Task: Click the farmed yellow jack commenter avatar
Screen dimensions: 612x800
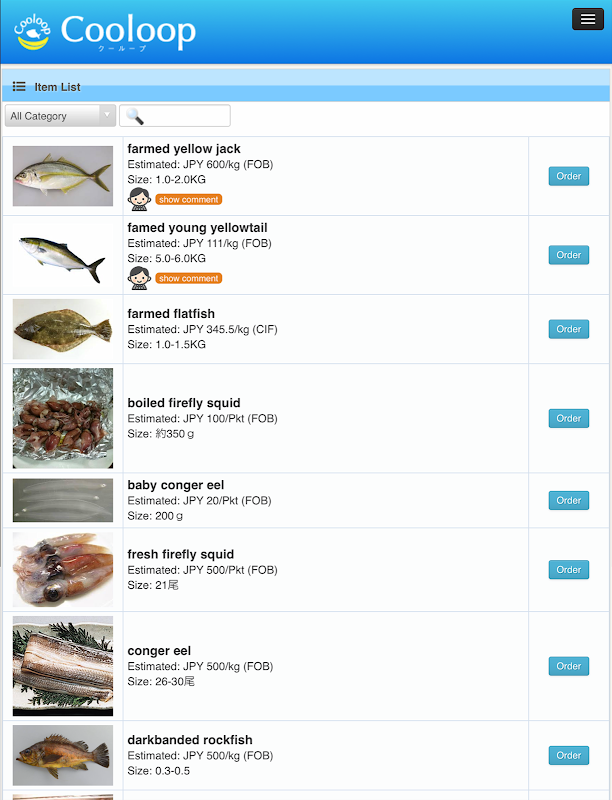Action: click(139, 199)
